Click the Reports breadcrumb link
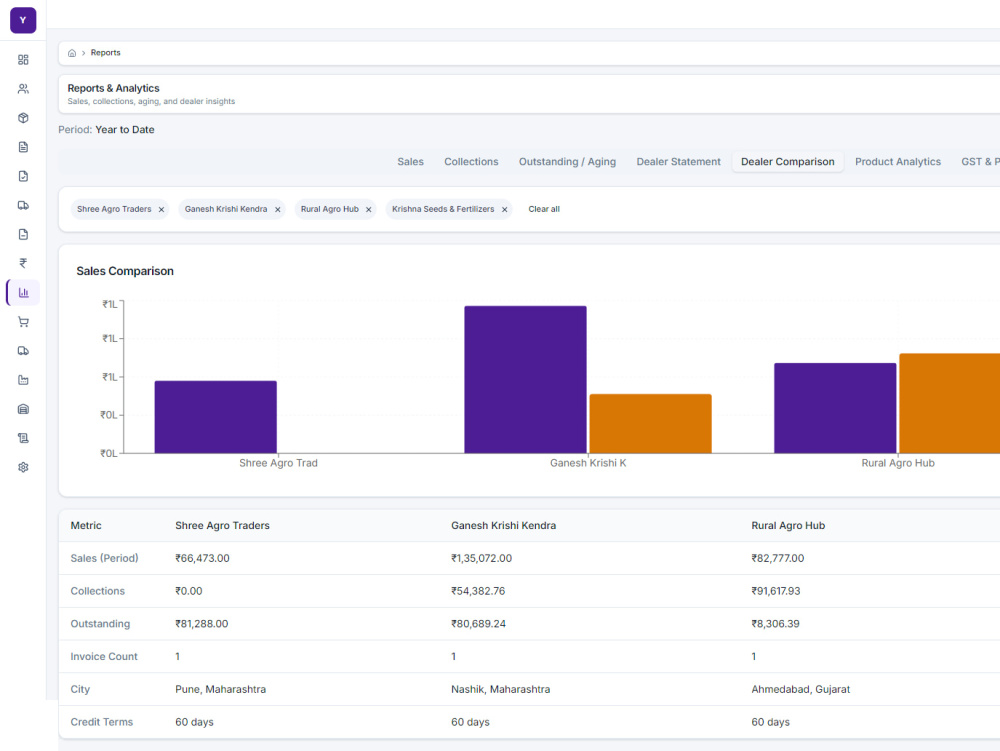The height and width of the screenshot is (751, 1000). click(x=105, y=53)
